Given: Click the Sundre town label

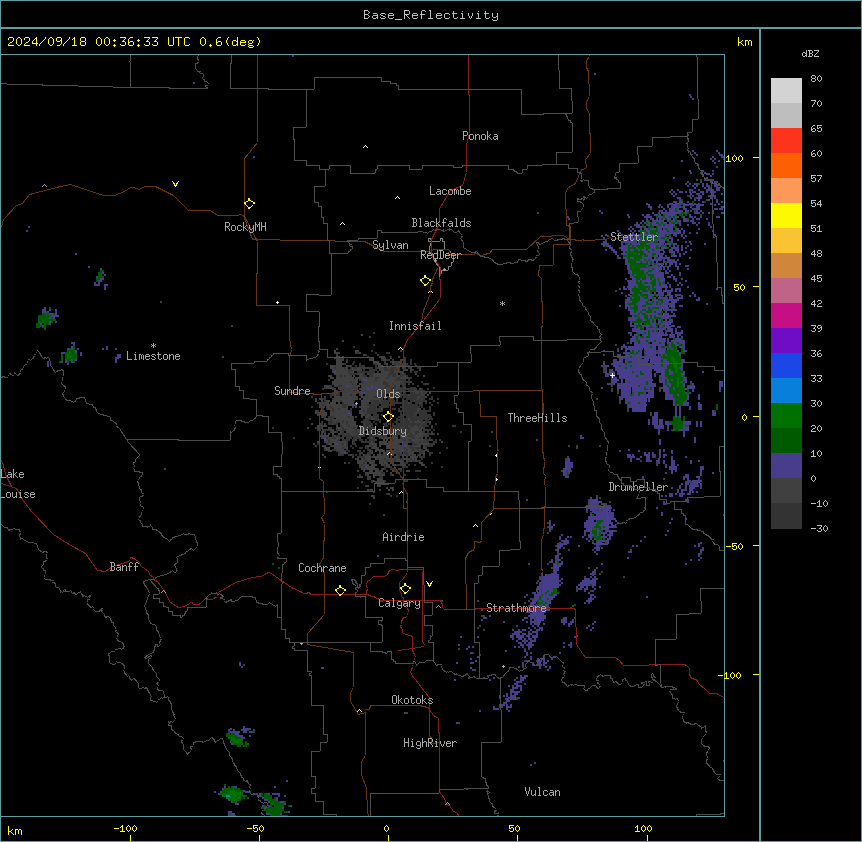Looking at the screenshot, I should click(x=292, y=391).
